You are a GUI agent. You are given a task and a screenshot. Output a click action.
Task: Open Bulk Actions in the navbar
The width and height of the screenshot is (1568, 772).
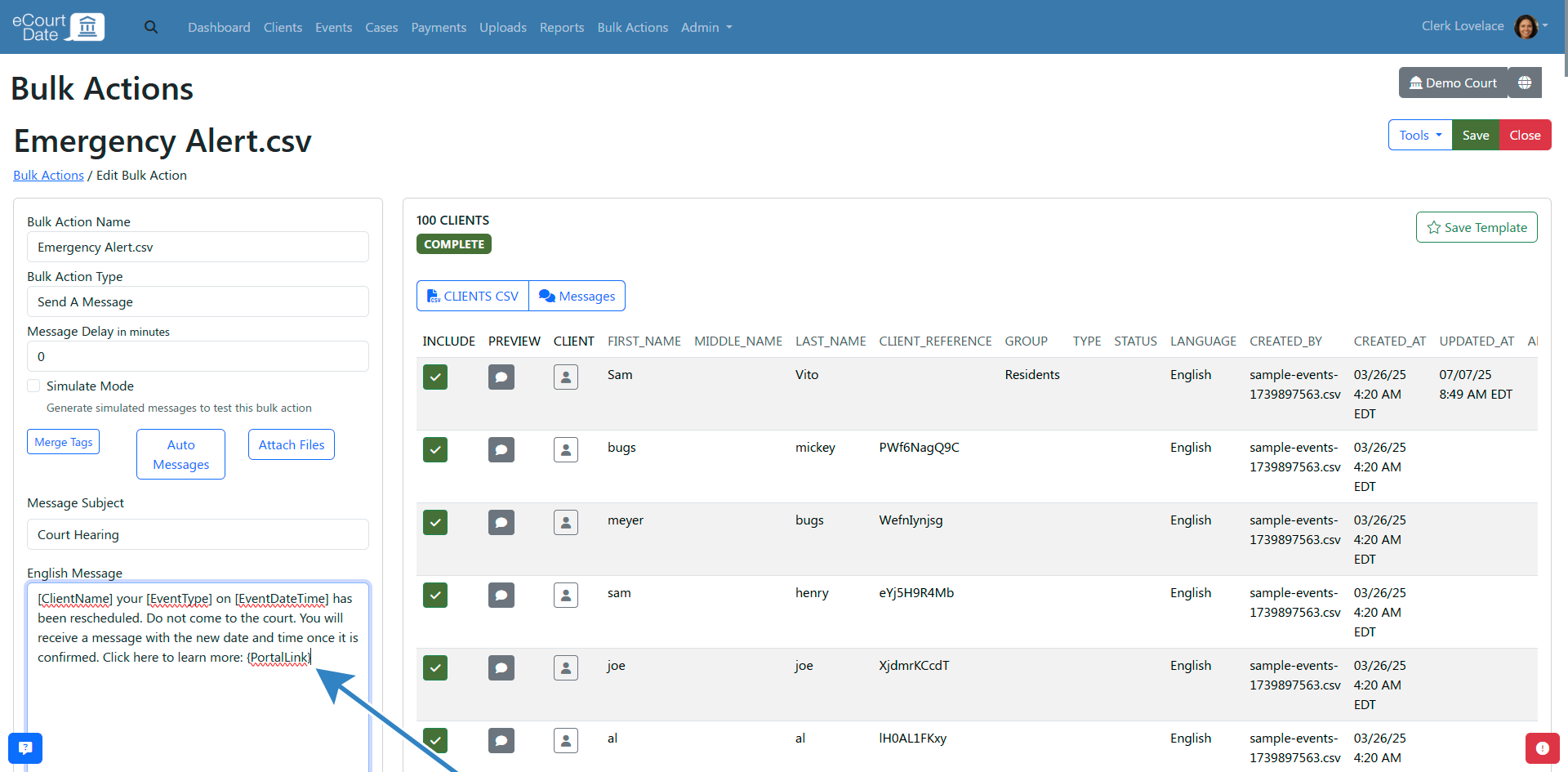[633, 27]
